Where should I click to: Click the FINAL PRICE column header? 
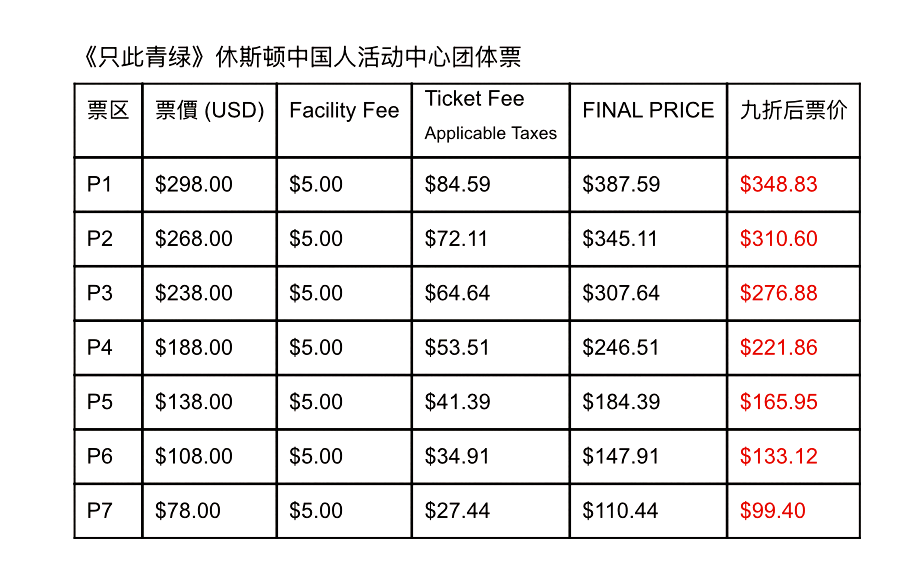648,110
